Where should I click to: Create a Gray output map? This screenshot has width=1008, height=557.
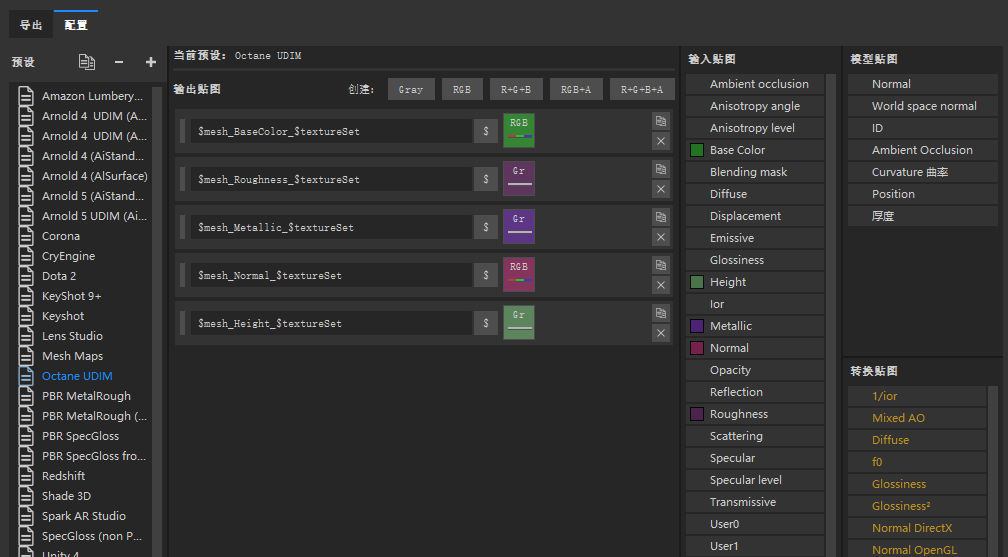pos(410,89)
